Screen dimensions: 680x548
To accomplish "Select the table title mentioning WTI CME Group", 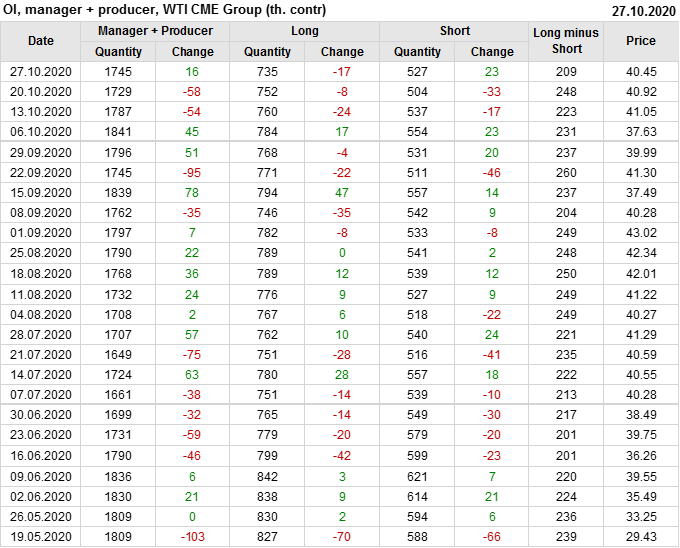I will click(x=165, y=10).
